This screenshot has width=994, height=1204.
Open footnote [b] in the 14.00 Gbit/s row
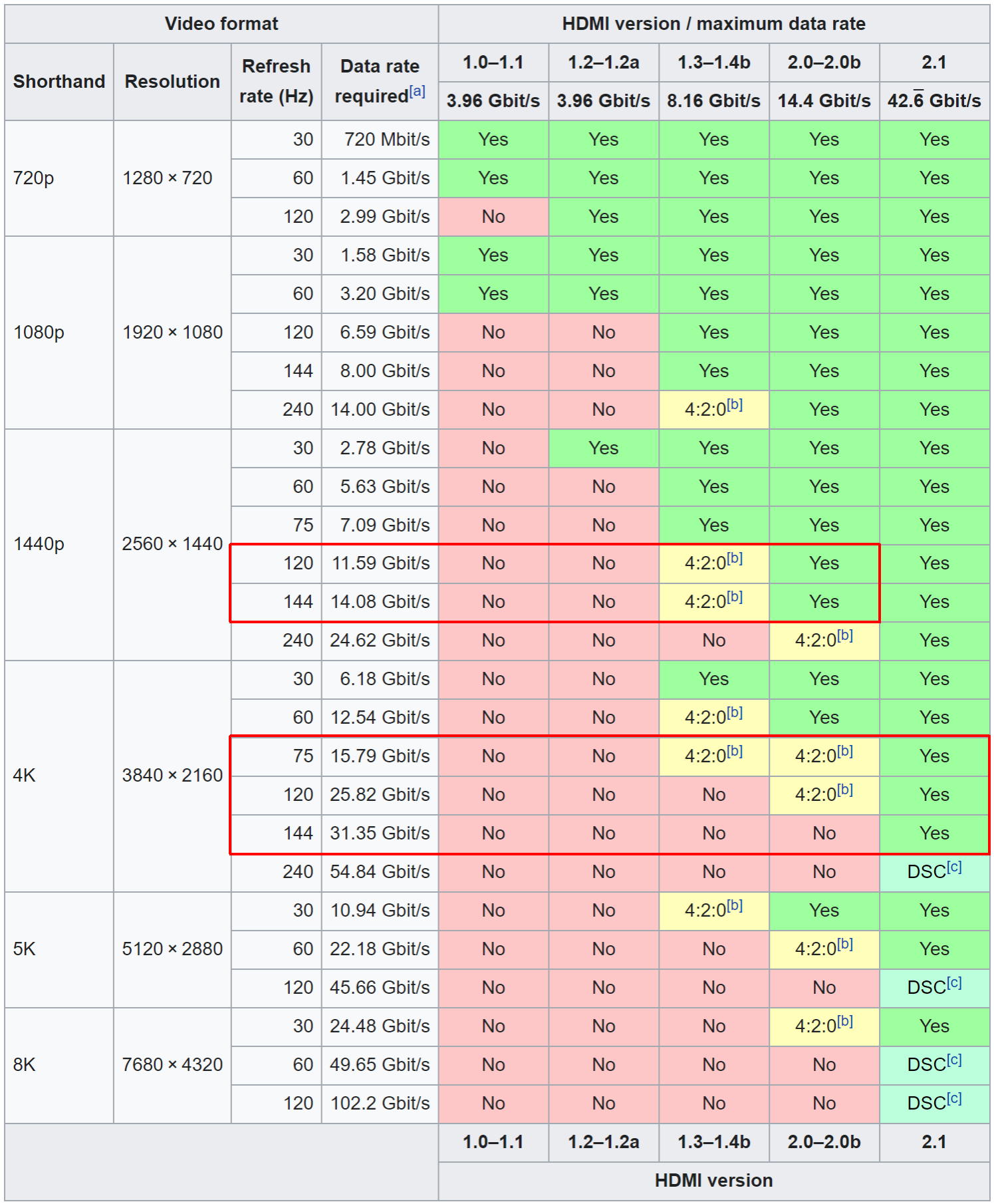point(734,404)
